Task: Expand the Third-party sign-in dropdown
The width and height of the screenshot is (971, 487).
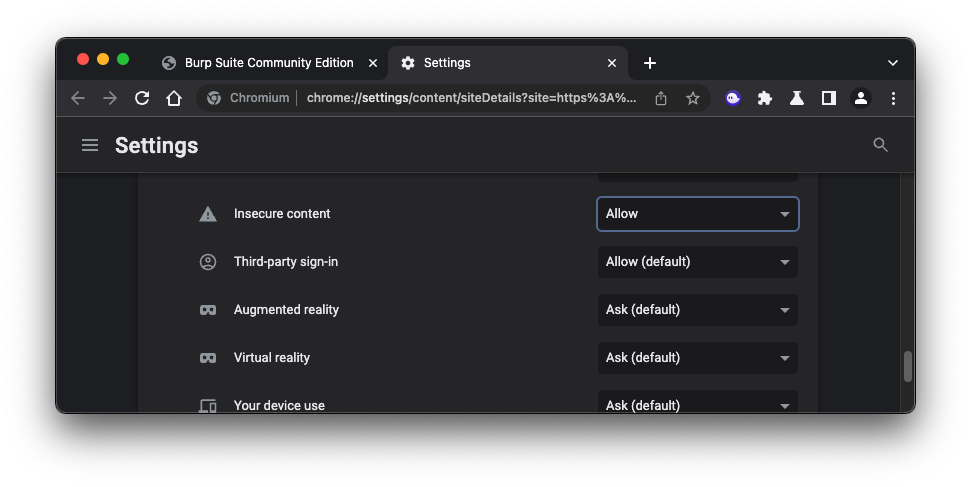Action: [x=697, y=262]
